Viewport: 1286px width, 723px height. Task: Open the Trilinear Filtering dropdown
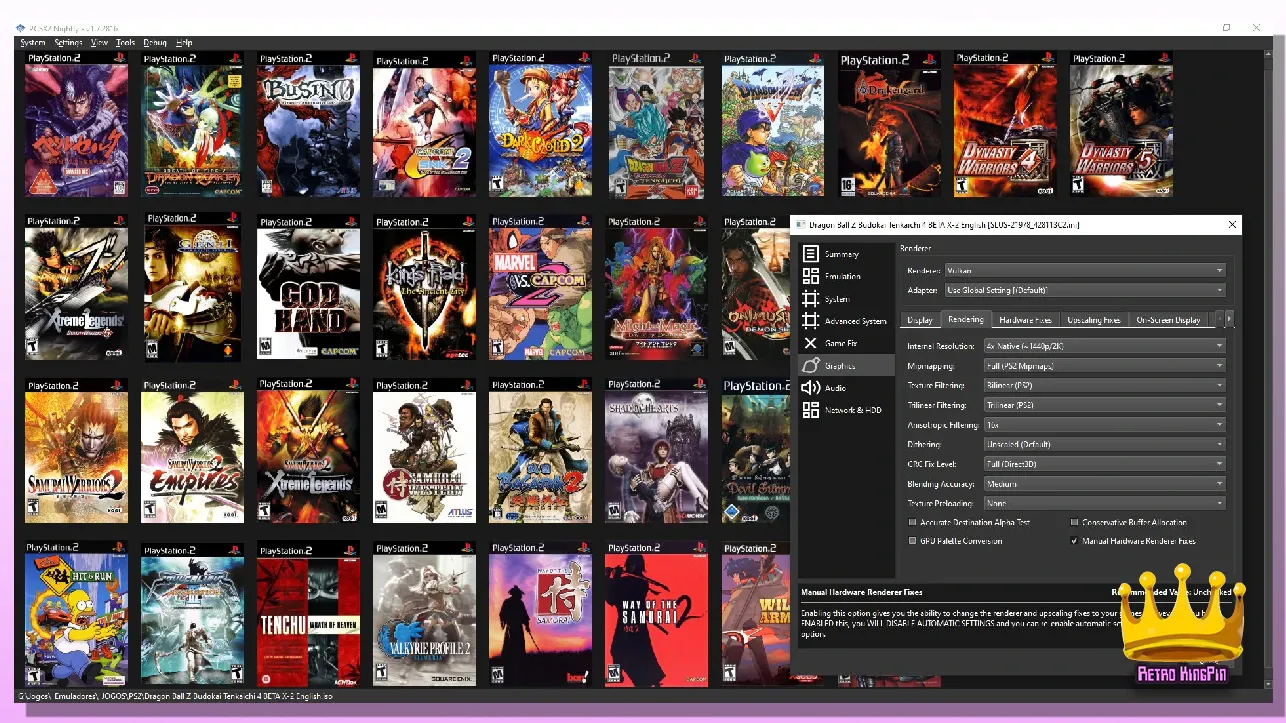tap(1104, 405)
